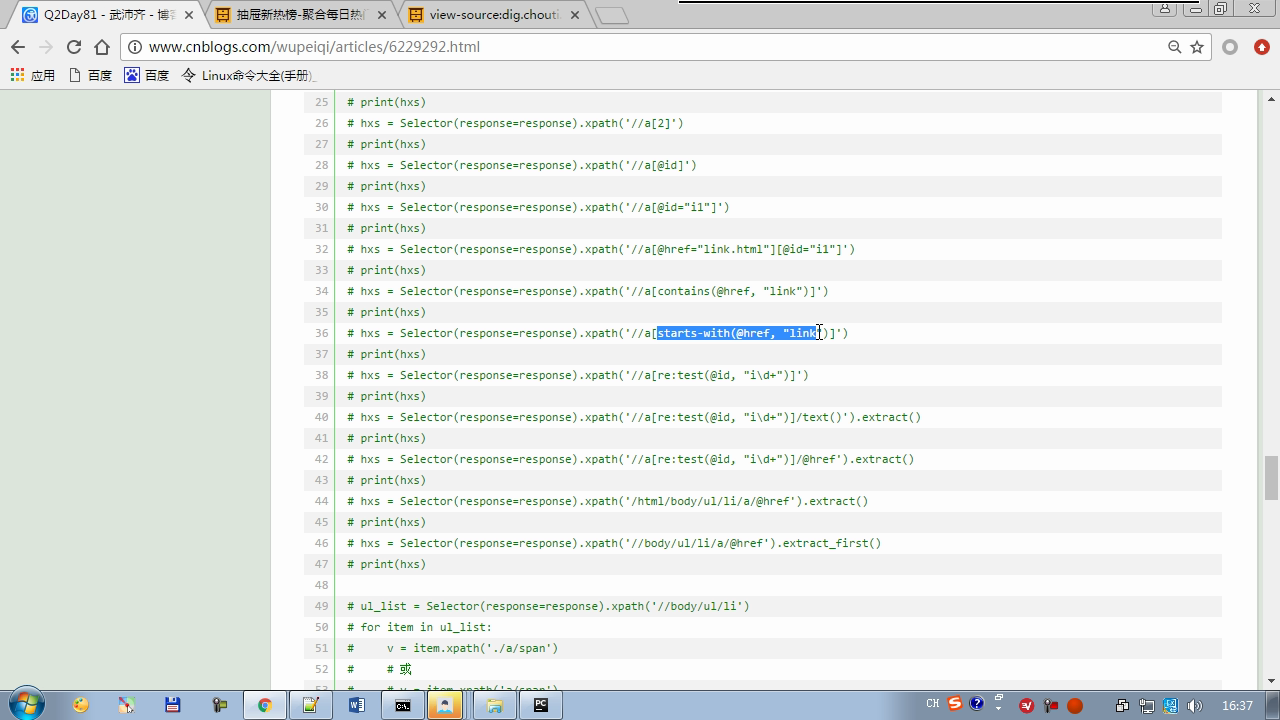Screen dimensions: 1280x720
Task: Click the 16:37 system clock
Action: tap(1237, 706)
